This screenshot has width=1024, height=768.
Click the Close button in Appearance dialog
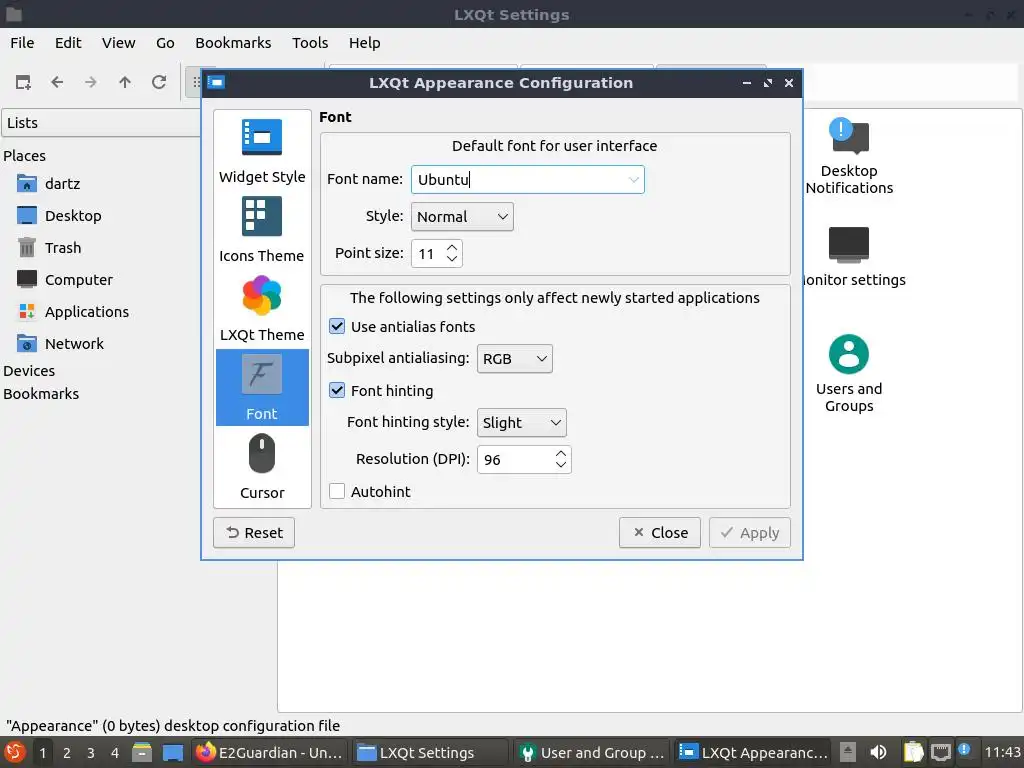[660, 533]
